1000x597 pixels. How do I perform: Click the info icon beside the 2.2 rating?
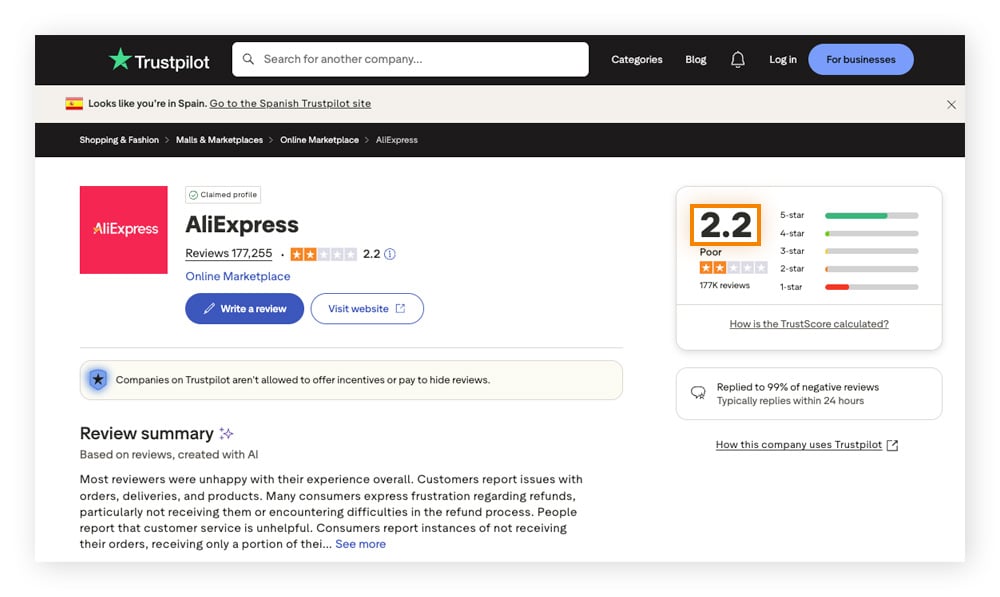[x=389, y=254]
